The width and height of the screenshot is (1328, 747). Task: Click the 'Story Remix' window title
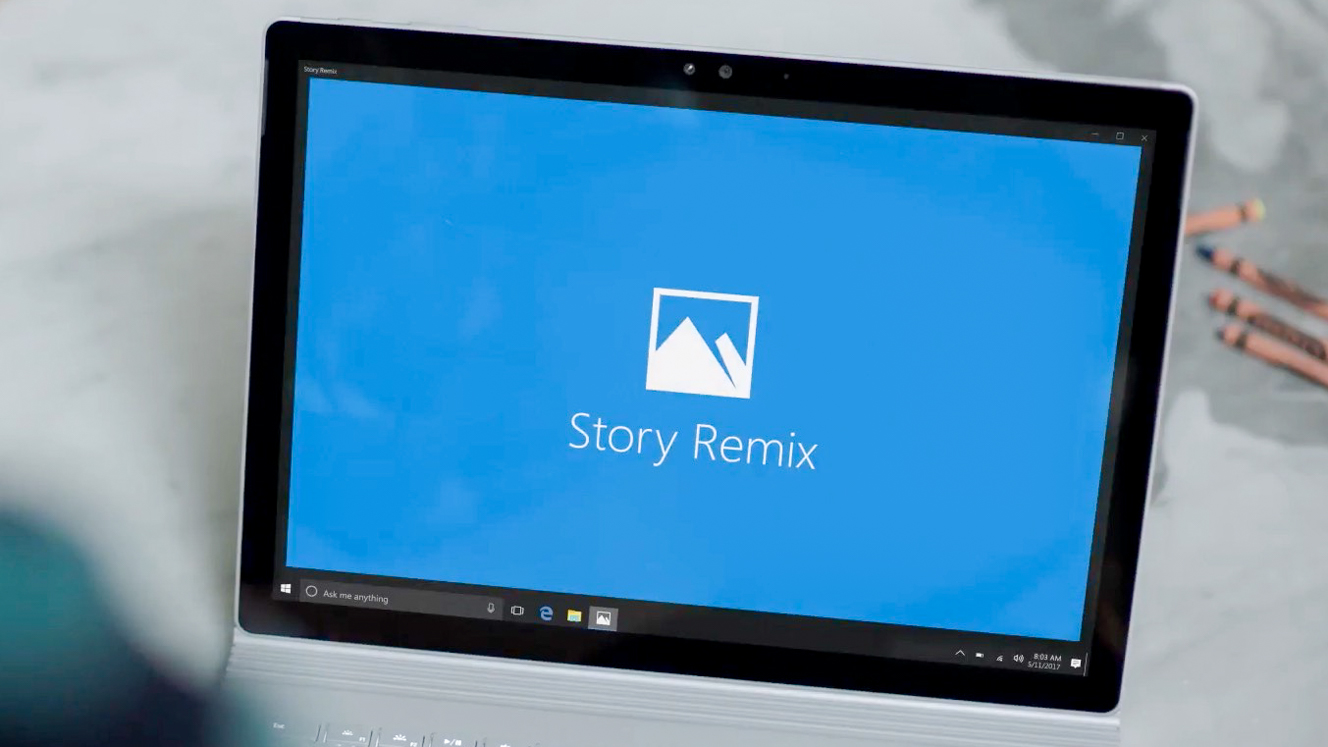(x=320, y=70)
